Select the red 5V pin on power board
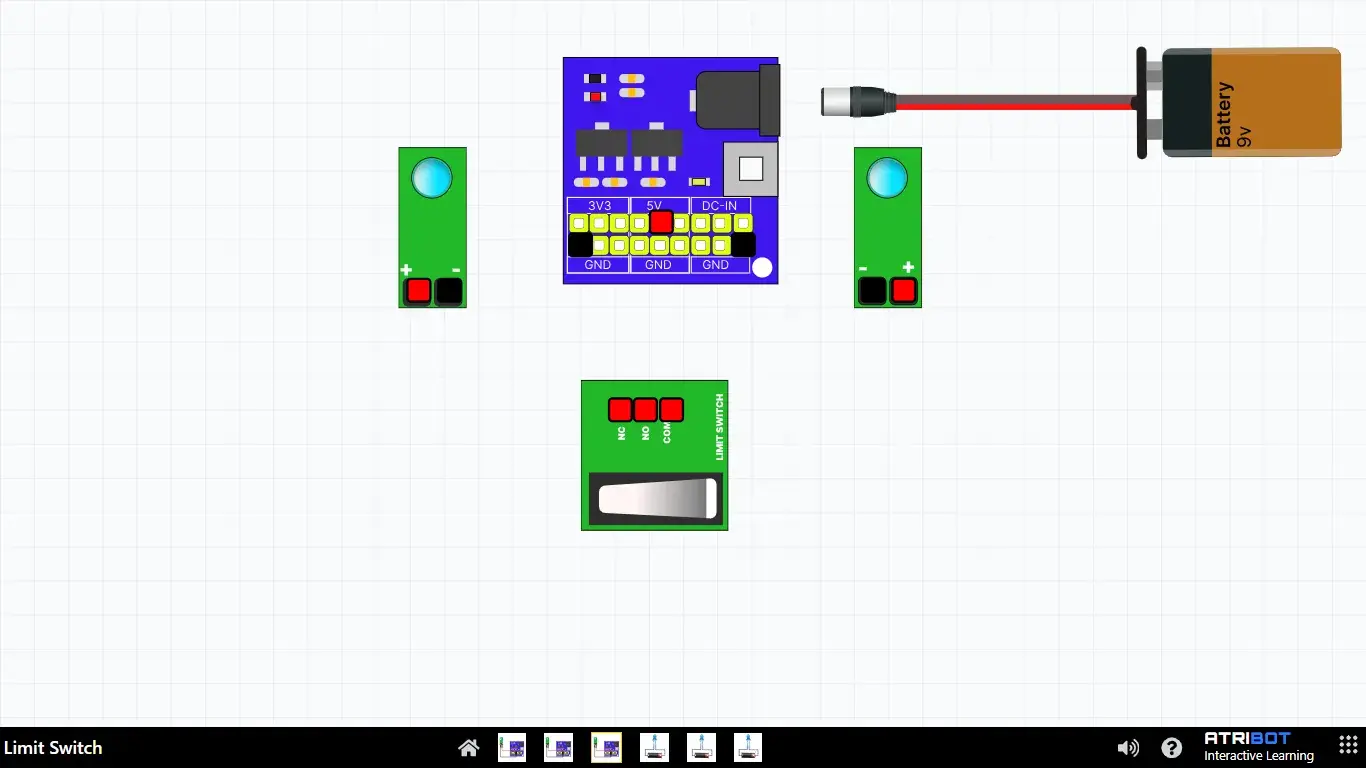Screen dimensions: 1366x768 [661, 222]
